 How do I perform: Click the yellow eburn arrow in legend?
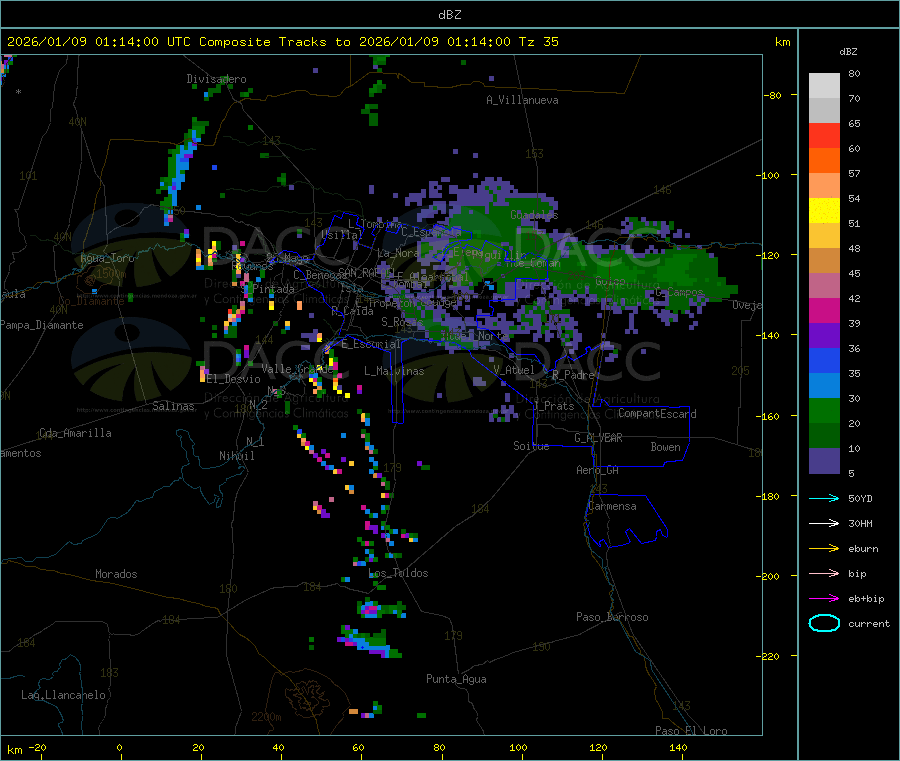(824, 548)
